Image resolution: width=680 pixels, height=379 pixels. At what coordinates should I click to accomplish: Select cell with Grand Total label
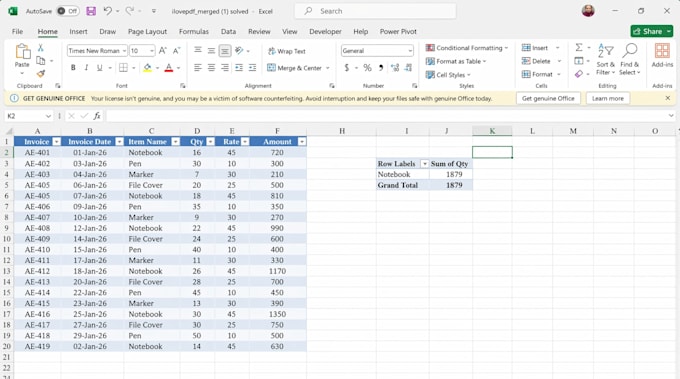pyautogui.click(x=403, y=185)
